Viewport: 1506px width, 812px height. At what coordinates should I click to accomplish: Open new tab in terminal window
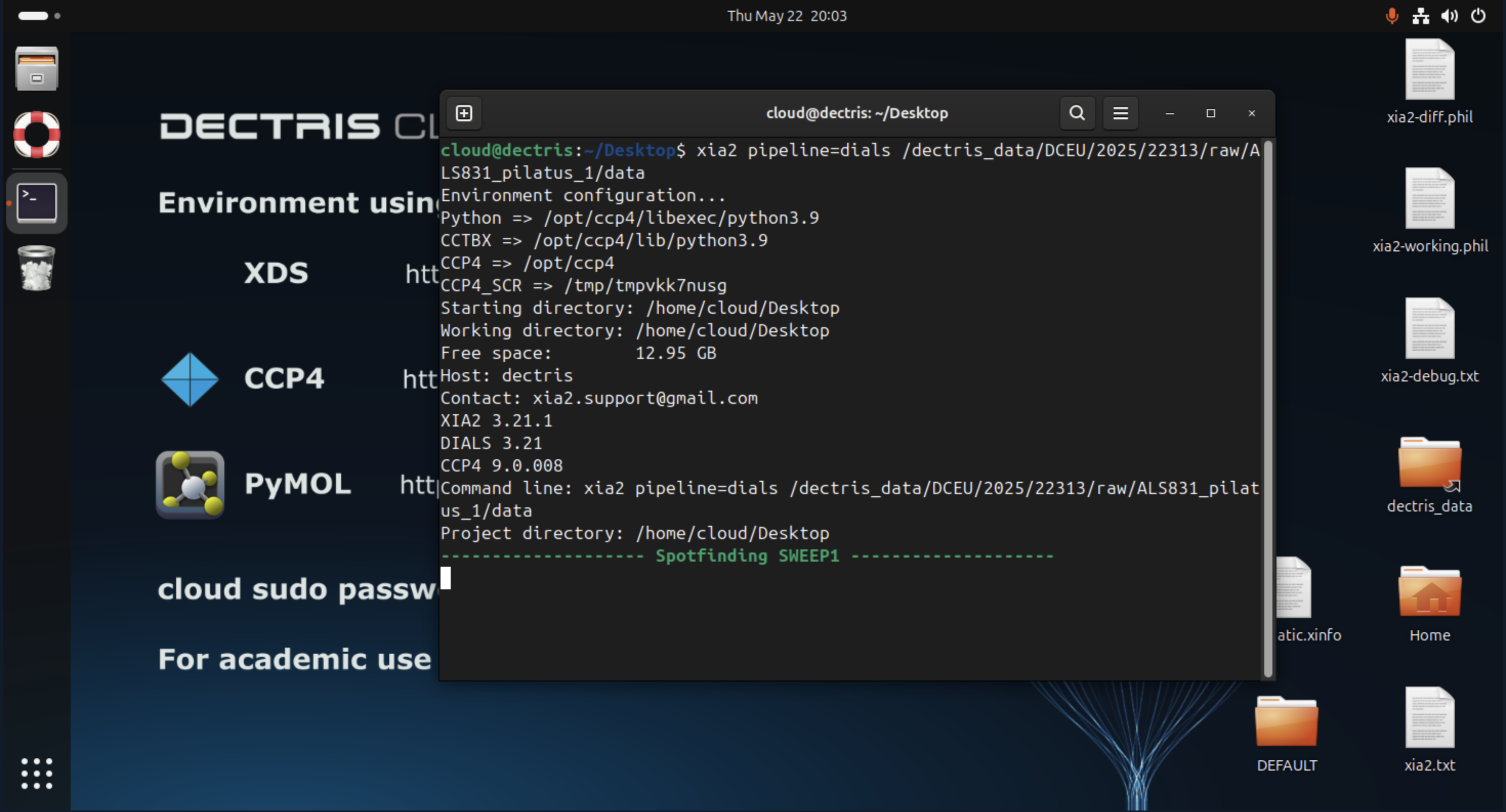[x=464, y=113]
